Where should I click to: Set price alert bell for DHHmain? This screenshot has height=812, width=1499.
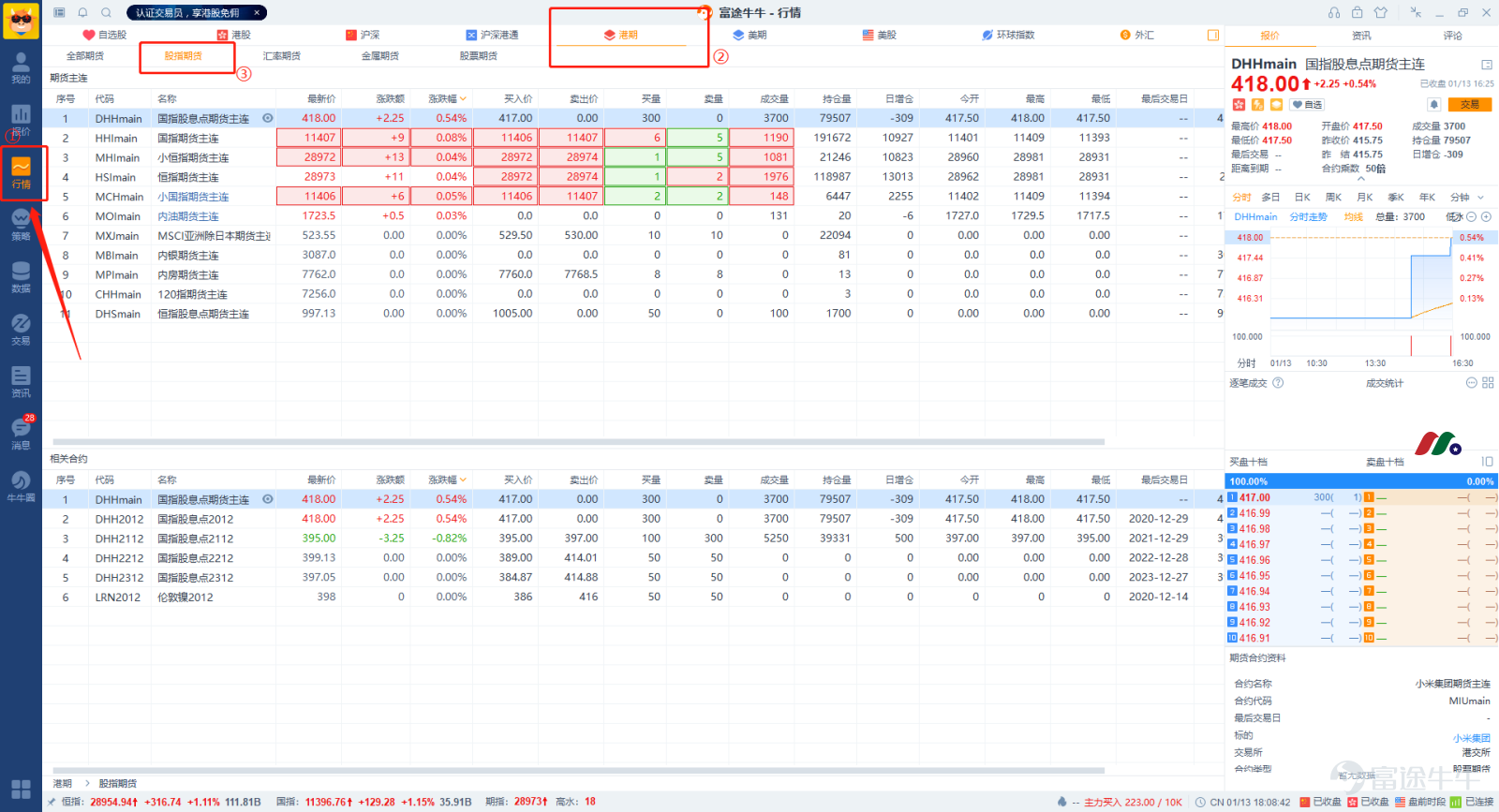coord(1433,104)
